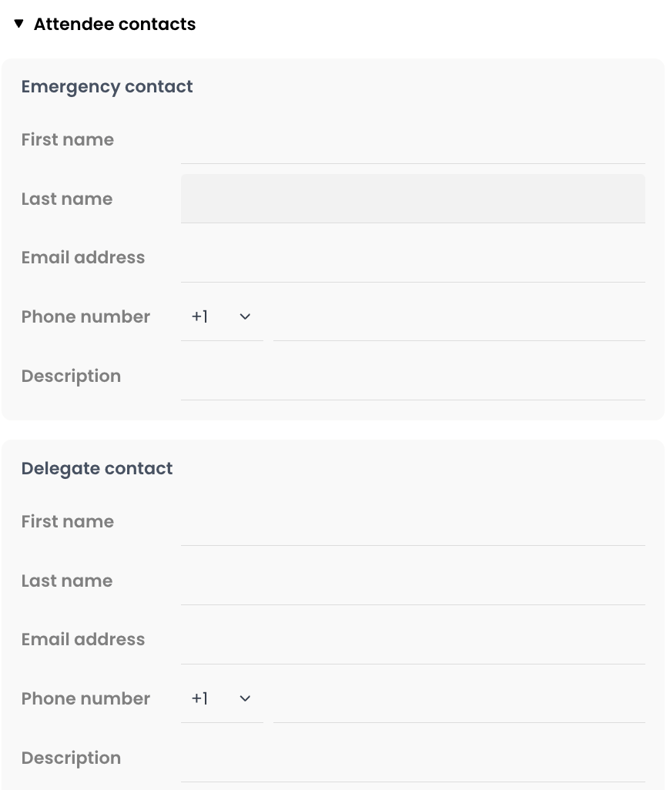
Task: Focus Delegate contact Last name field
Action: 413,581
